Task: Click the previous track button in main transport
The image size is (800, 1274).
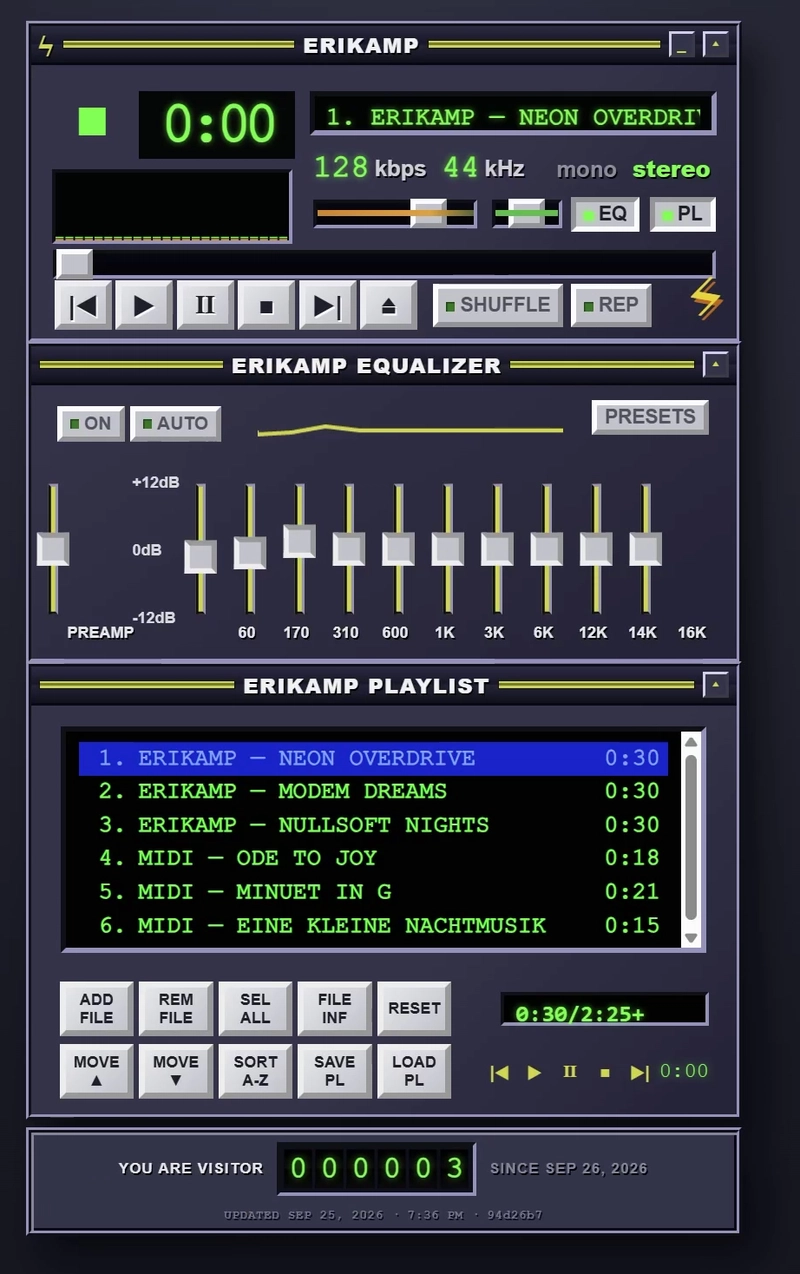Action: coord(83,306)
